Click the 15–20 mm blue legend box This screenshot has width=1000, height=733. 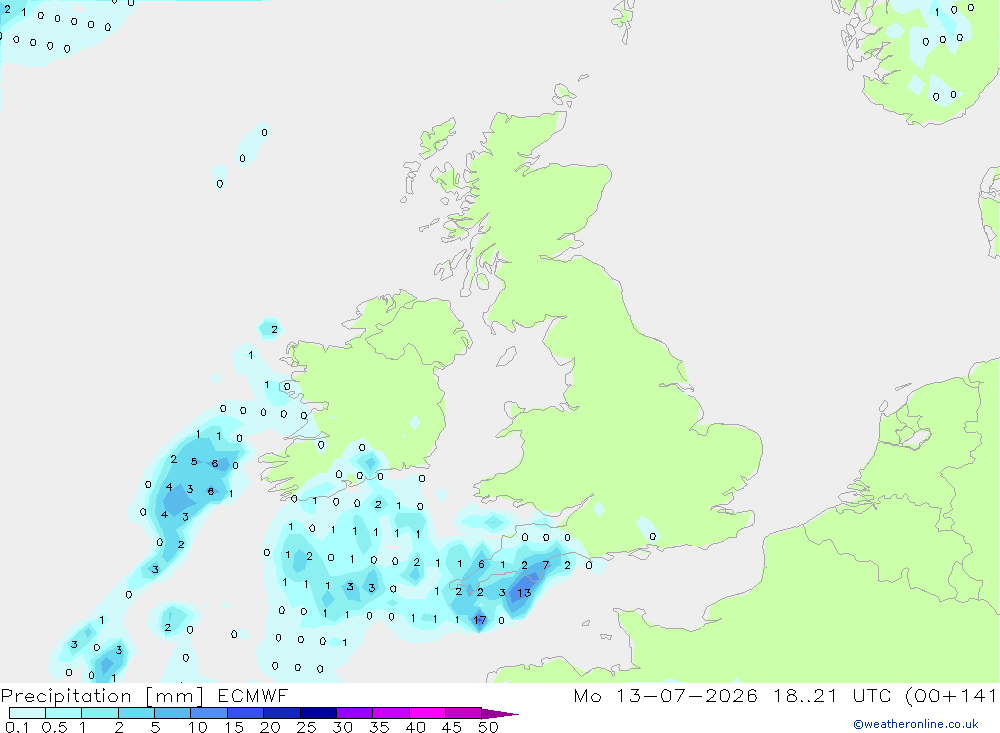[x=245, y=713]
